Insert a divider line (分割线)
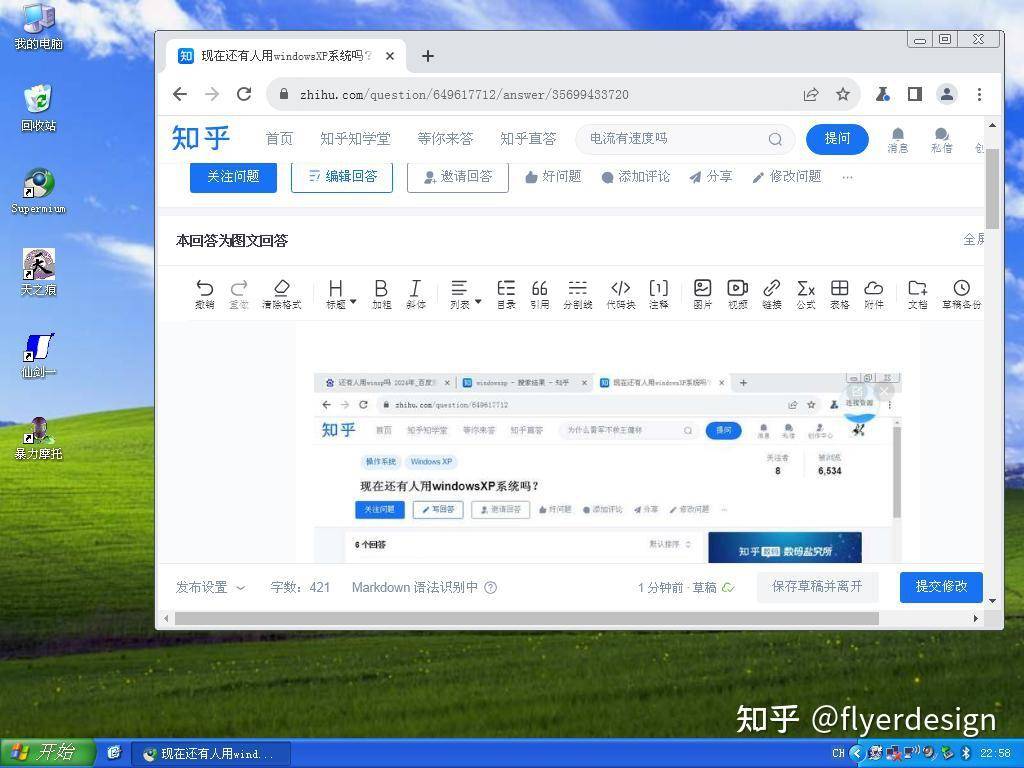 click(577, 294)
